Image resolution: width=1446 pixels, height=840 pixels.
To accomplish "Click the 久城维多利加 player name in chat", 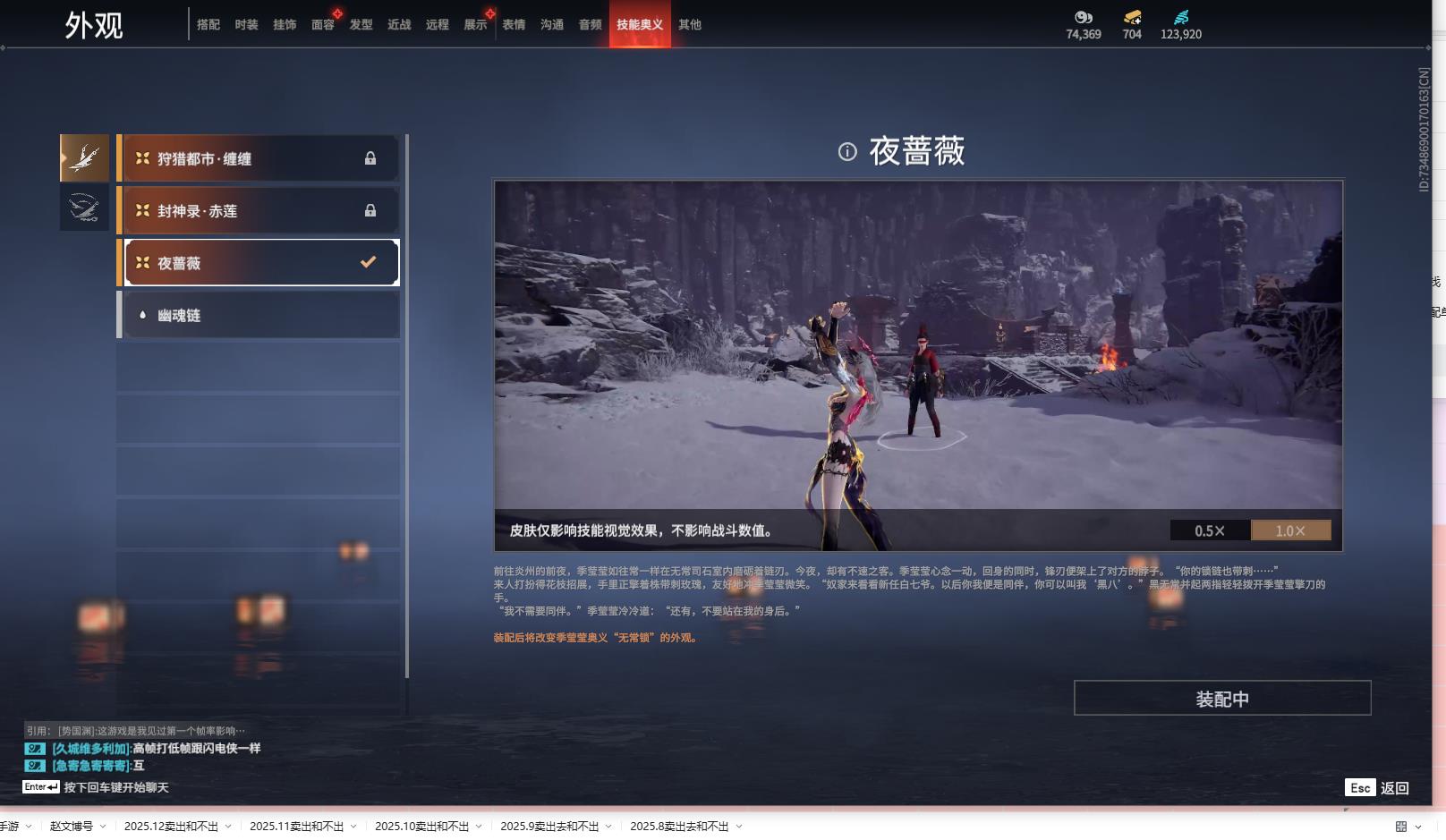I will tap(90, 749).
